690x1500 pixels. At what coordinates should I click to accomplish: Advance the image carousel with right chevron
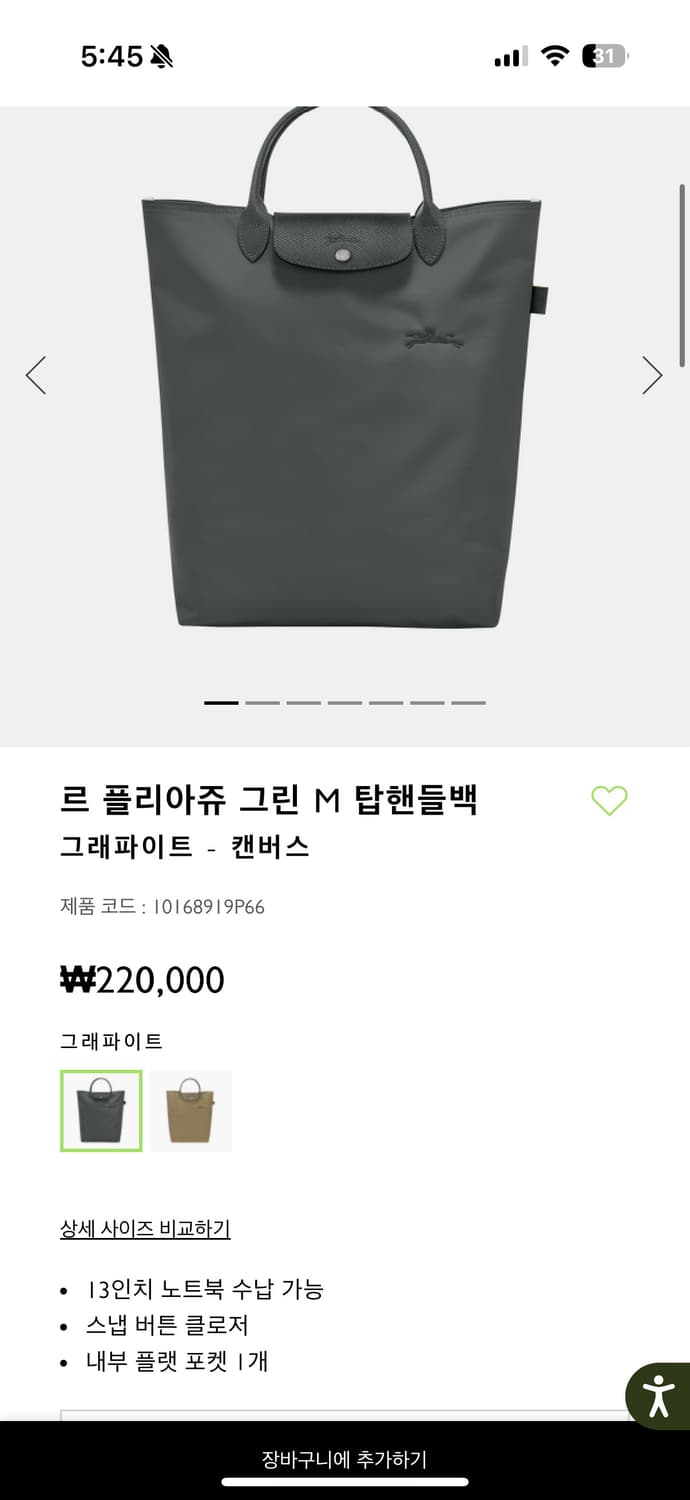(652, 373)
